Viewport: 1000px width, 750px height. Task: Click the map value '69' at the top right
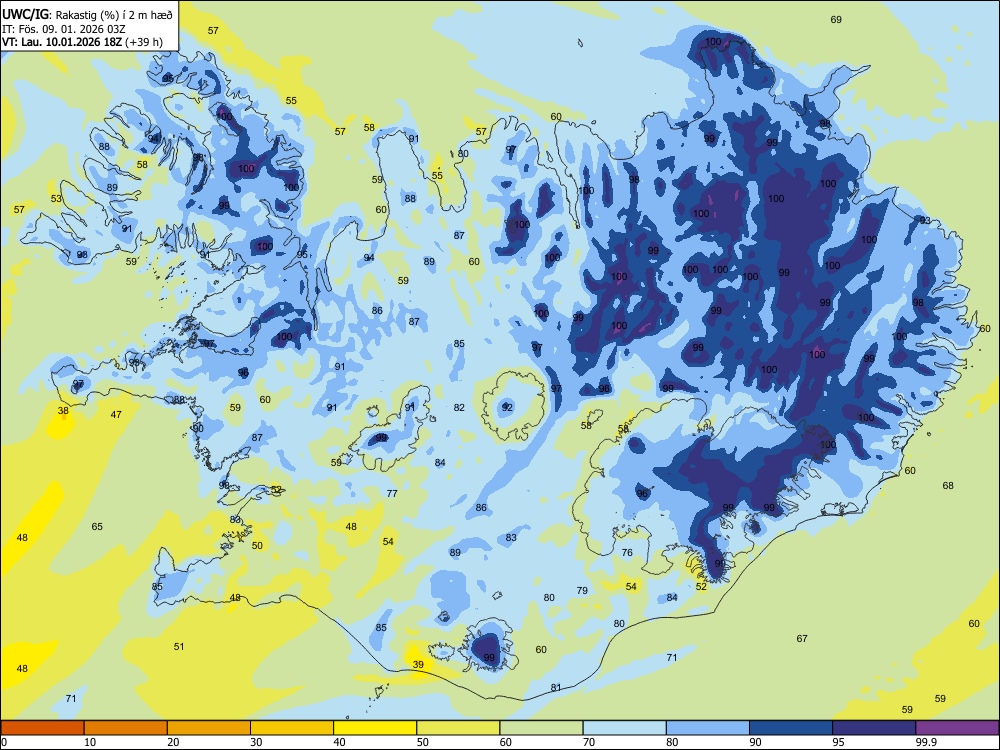[836, 20]
